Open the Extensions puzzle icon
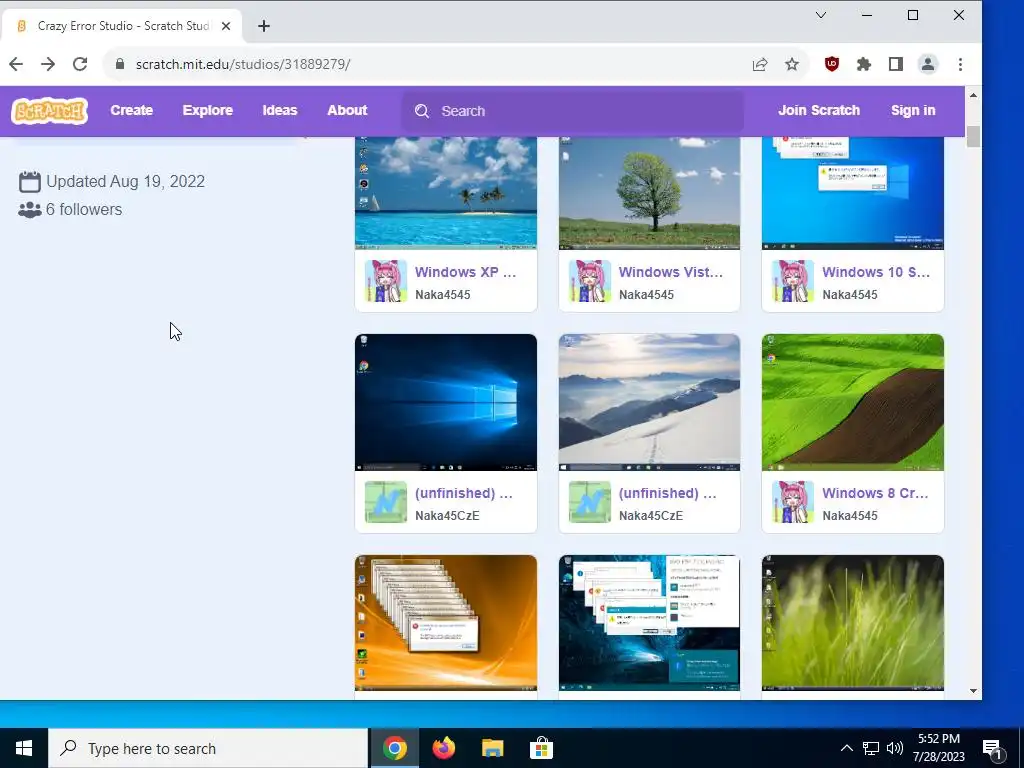The width and height of the screenshot is (1024, 768). [863, 64]
